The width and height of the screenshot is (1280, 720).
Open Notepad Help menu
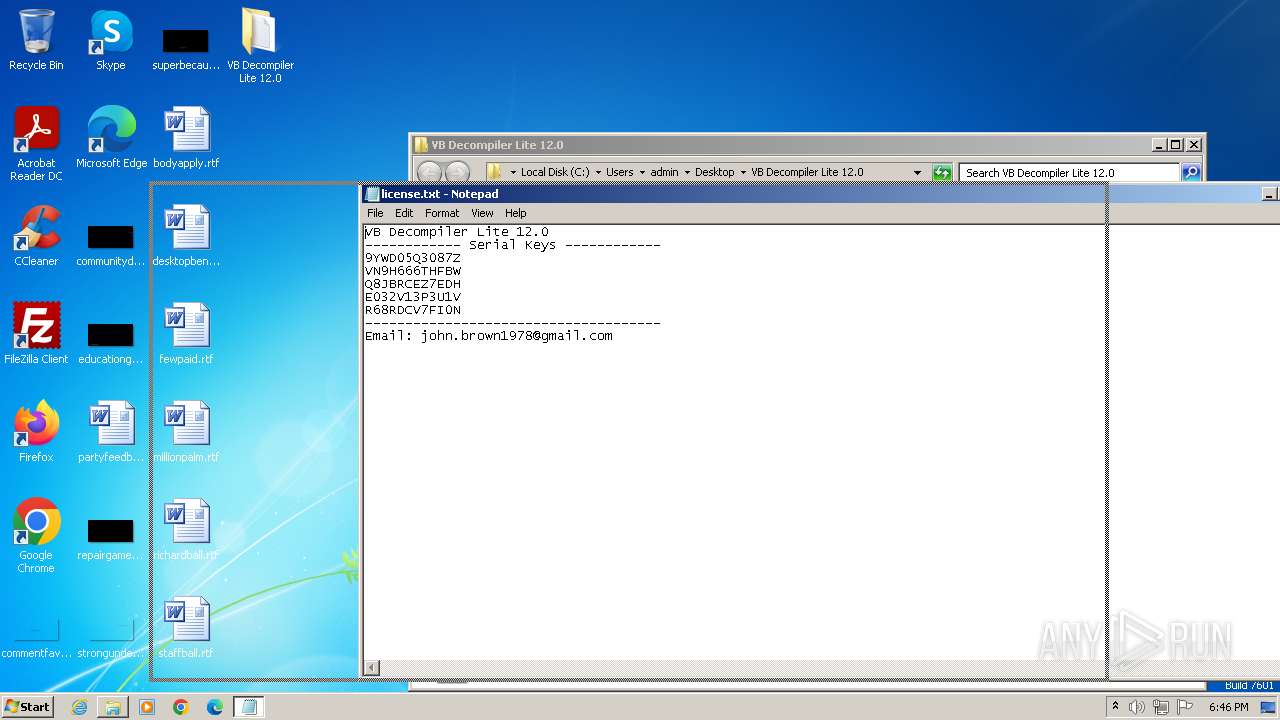[x=515, y=213]
